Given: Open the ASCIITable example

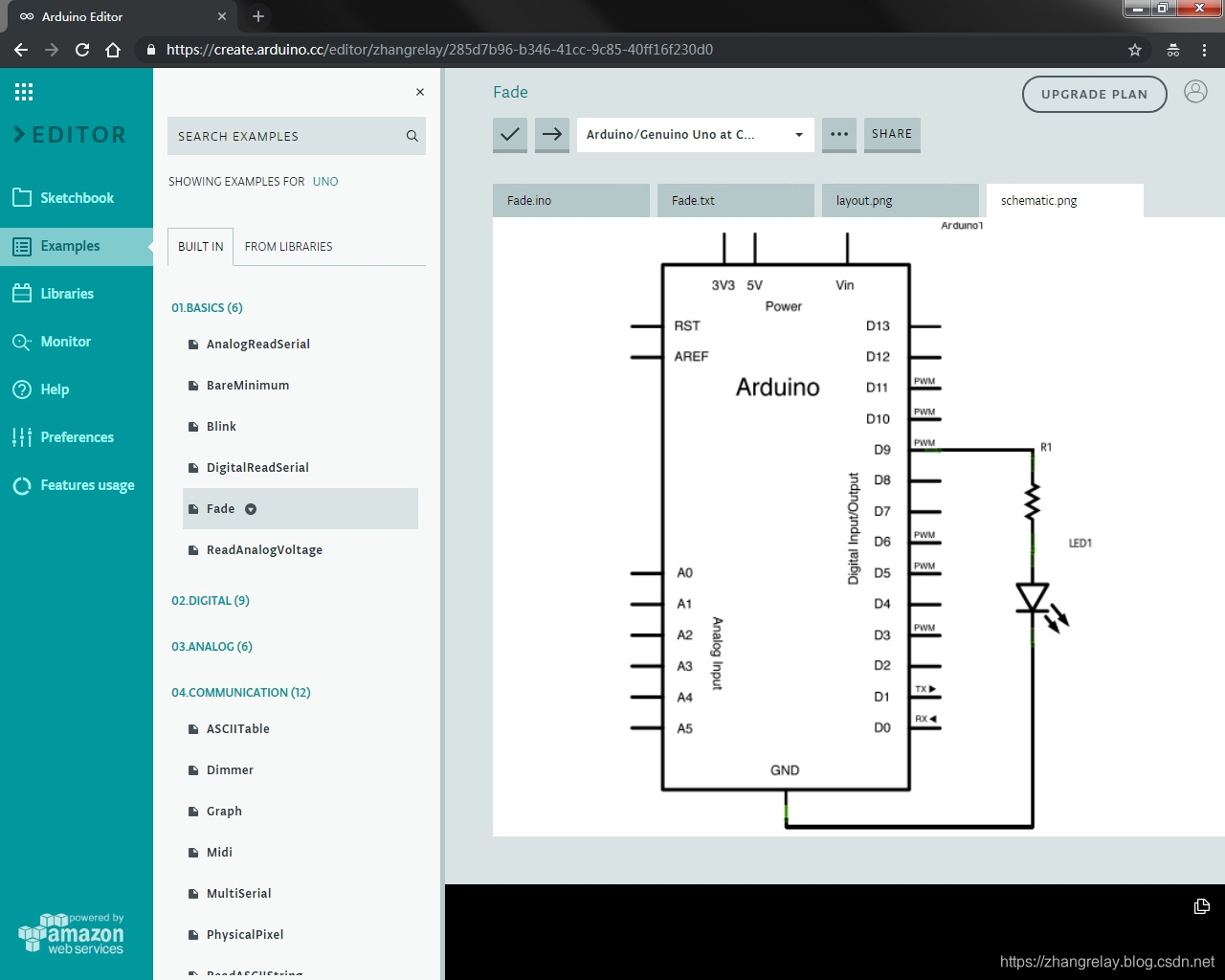Looking at the screenshot, I should point(238,729).
